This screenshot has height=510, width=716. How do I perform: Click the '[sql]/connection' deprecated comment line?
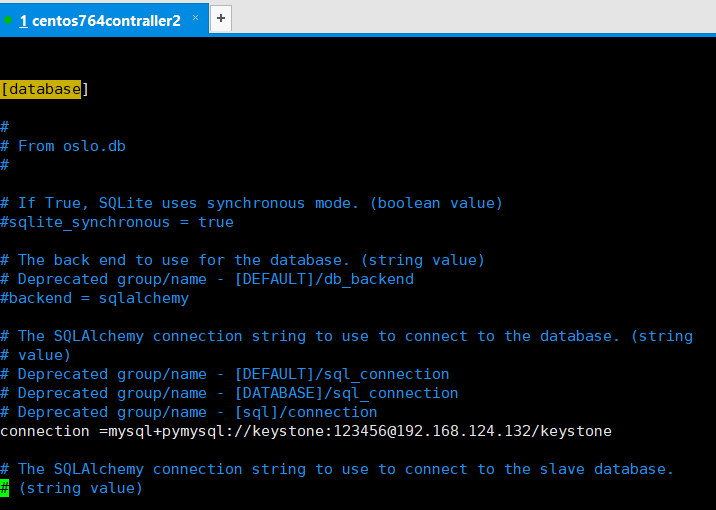[189, 412]
